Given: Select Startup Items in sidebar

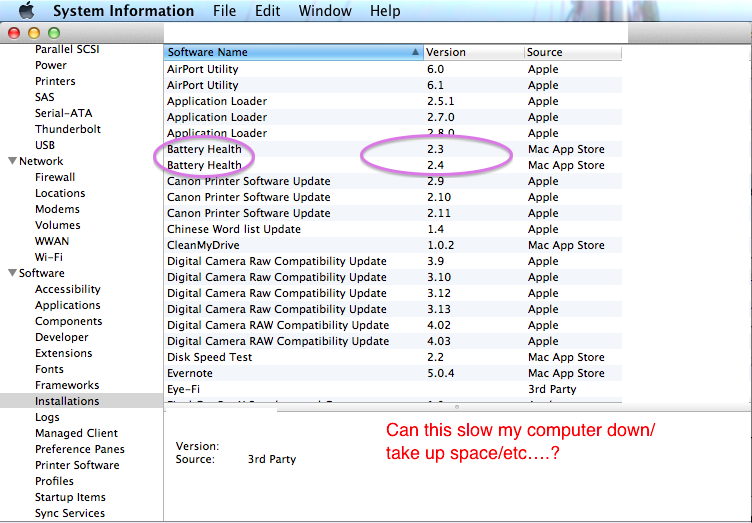Looking at the screenshot, I should coord(70,497).
